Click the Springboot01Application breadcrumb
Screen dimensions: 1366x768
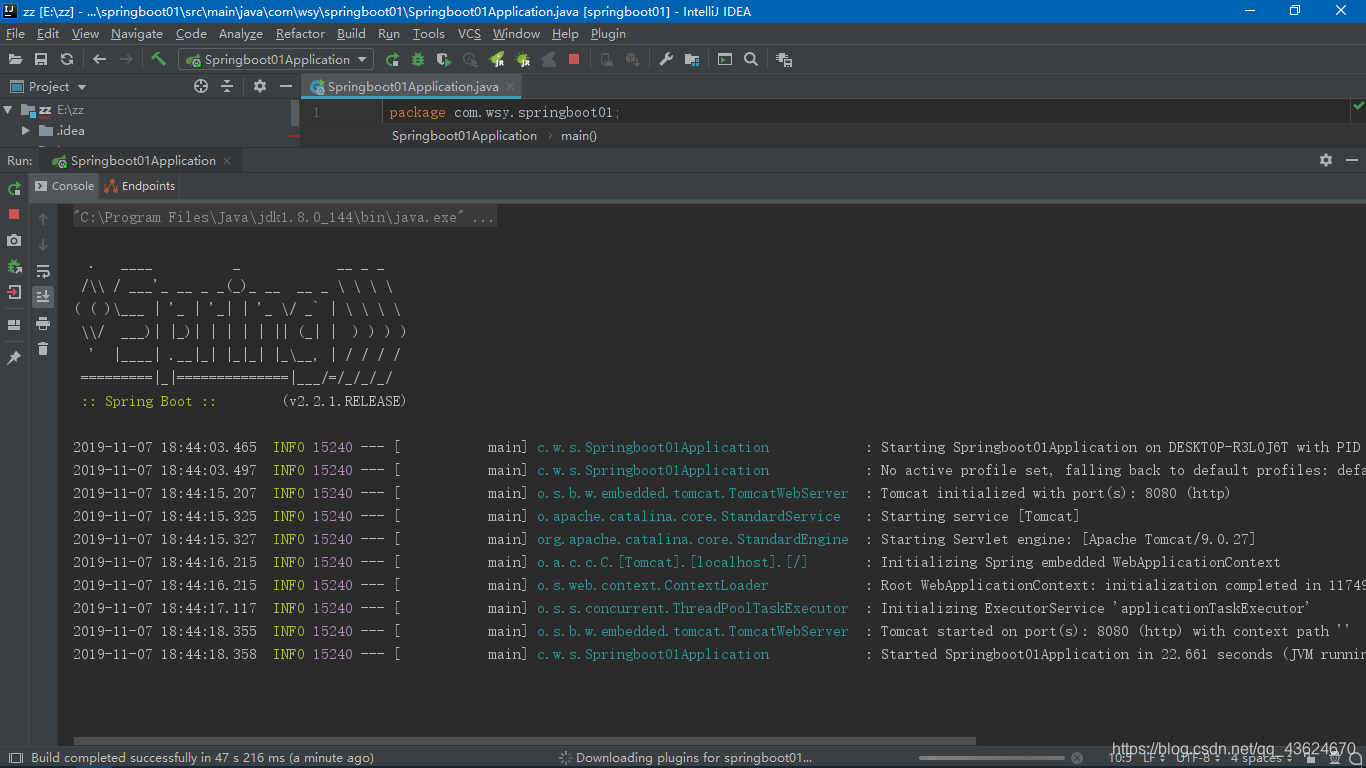point(464,136)
